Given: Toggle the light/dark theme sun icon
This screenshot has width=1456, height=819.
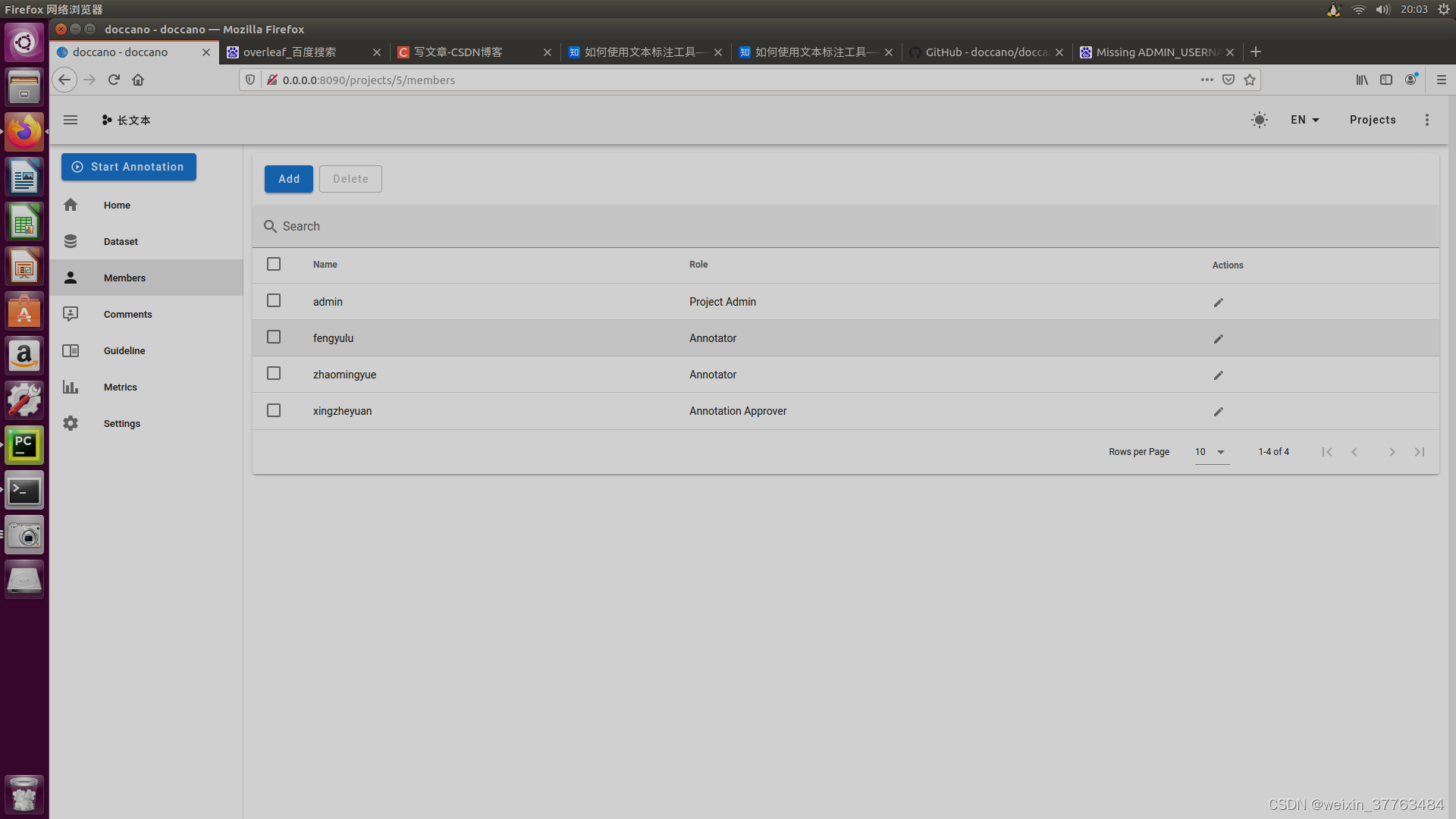Looking at the screenshot, I should pos(1259,120).
